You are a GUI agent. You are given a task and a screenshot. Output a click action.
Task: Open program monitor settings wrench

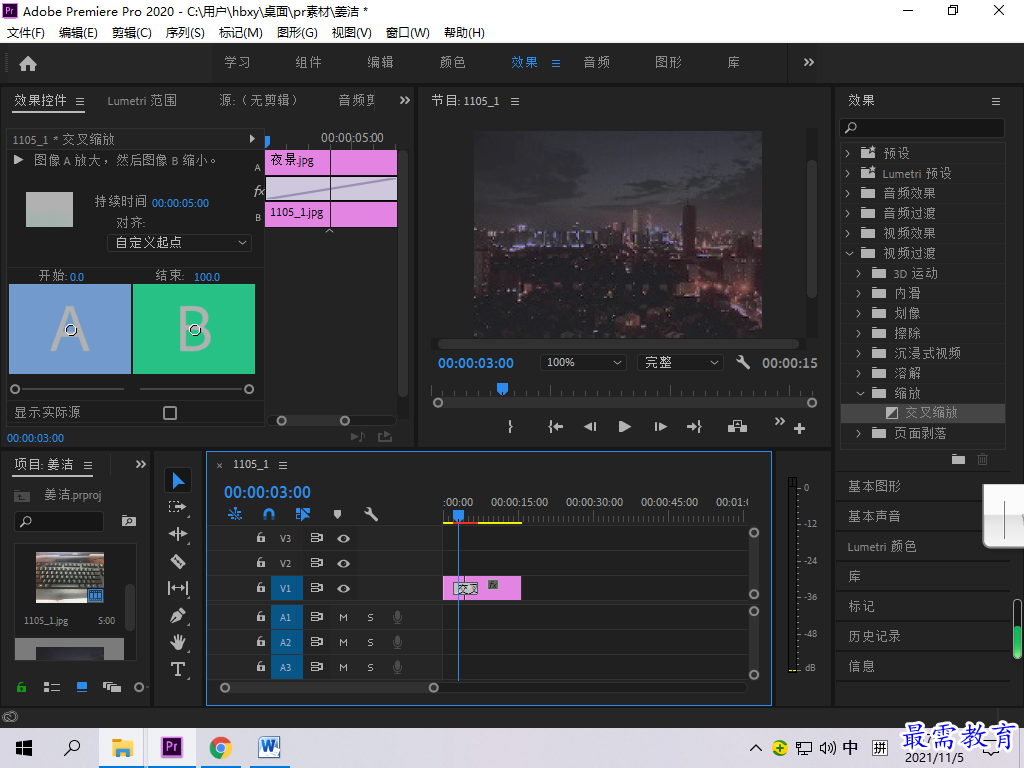[x=743, y=362]
